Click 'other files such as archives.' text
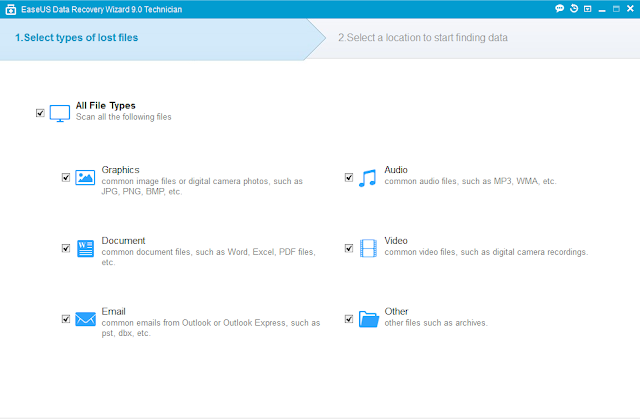This screenshot has width=640, height=419. click(436, 323)
